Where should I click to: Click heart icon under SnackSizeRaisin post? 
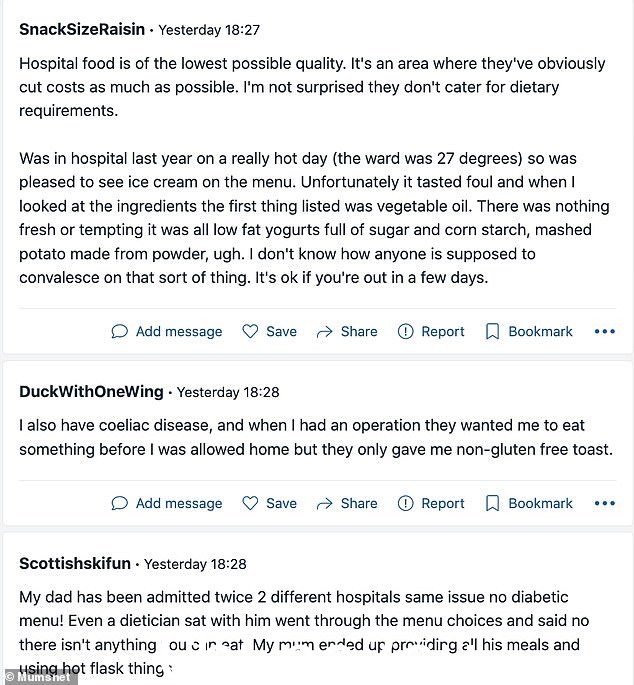(250, 331)
